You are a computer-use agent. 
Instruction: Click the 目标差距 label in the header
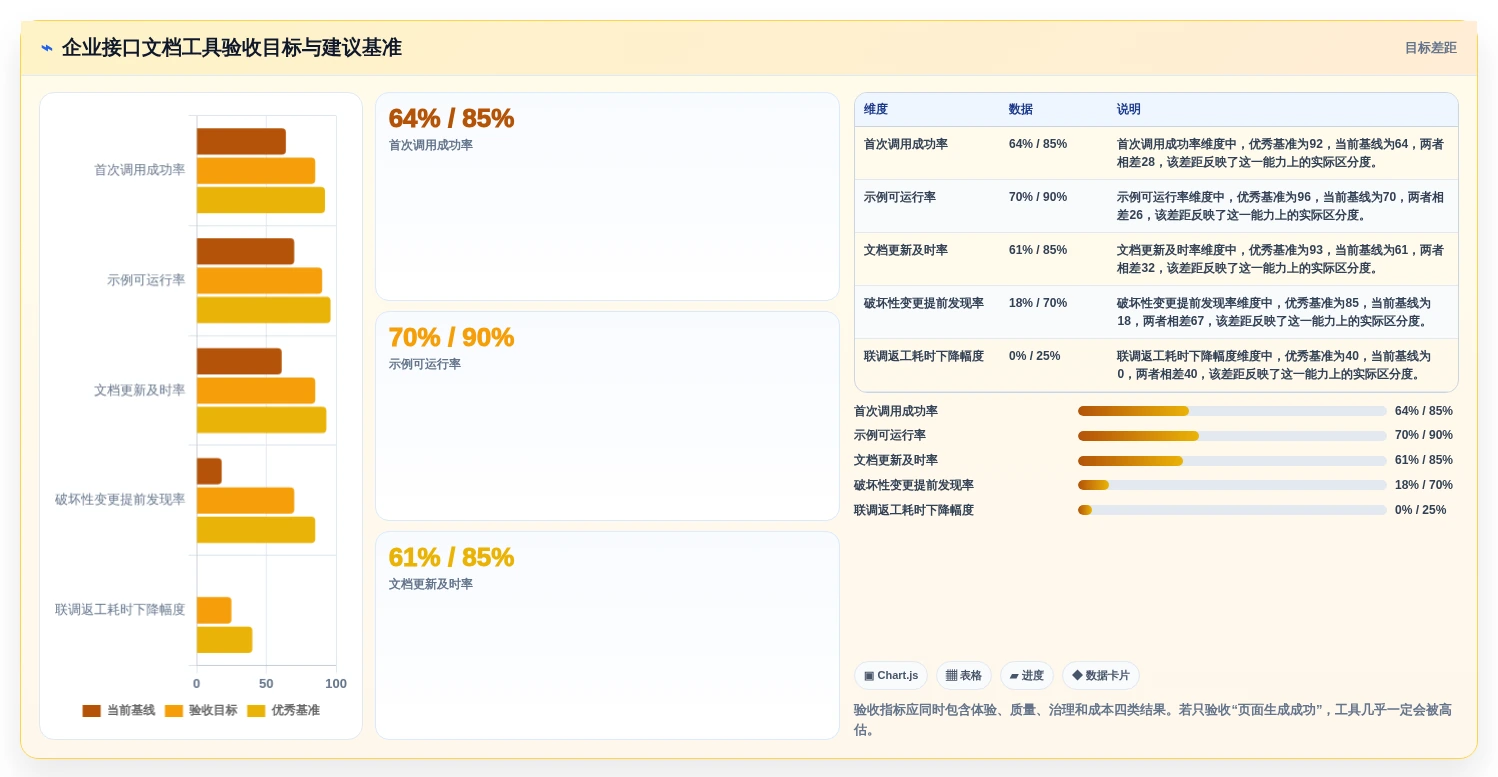[x=1430, y=48]
